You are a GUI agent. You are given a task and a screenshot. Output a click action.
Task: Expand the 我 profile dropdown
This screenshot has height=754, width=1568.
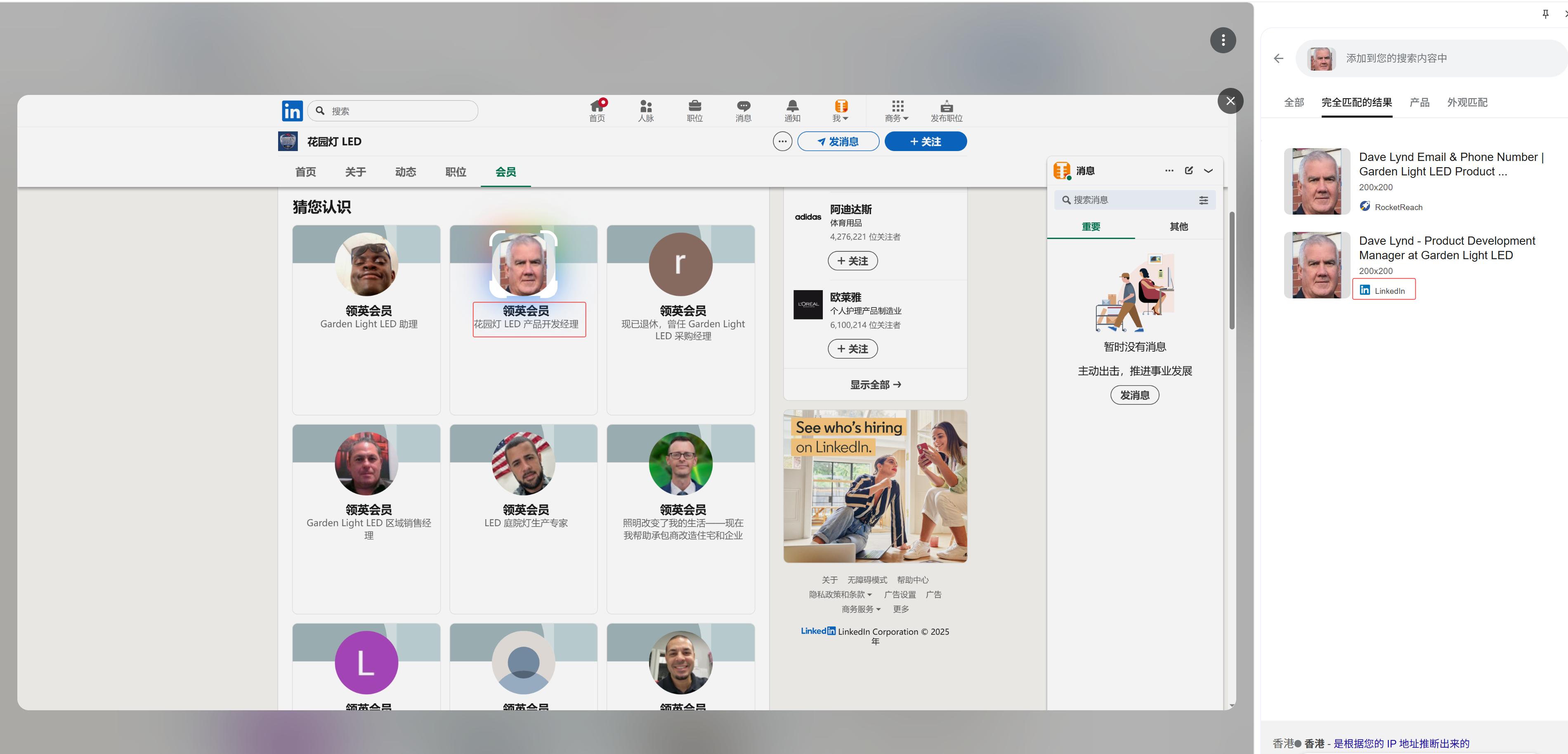[x=841, y=111]
